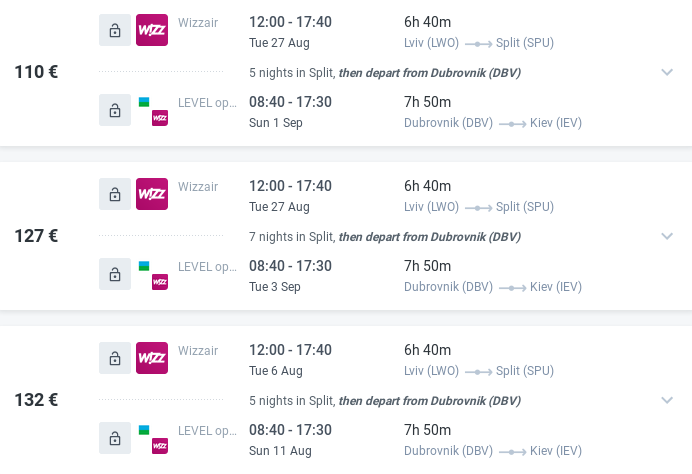
Task: Select the 127 € price
Action: (x=36, y=236)
